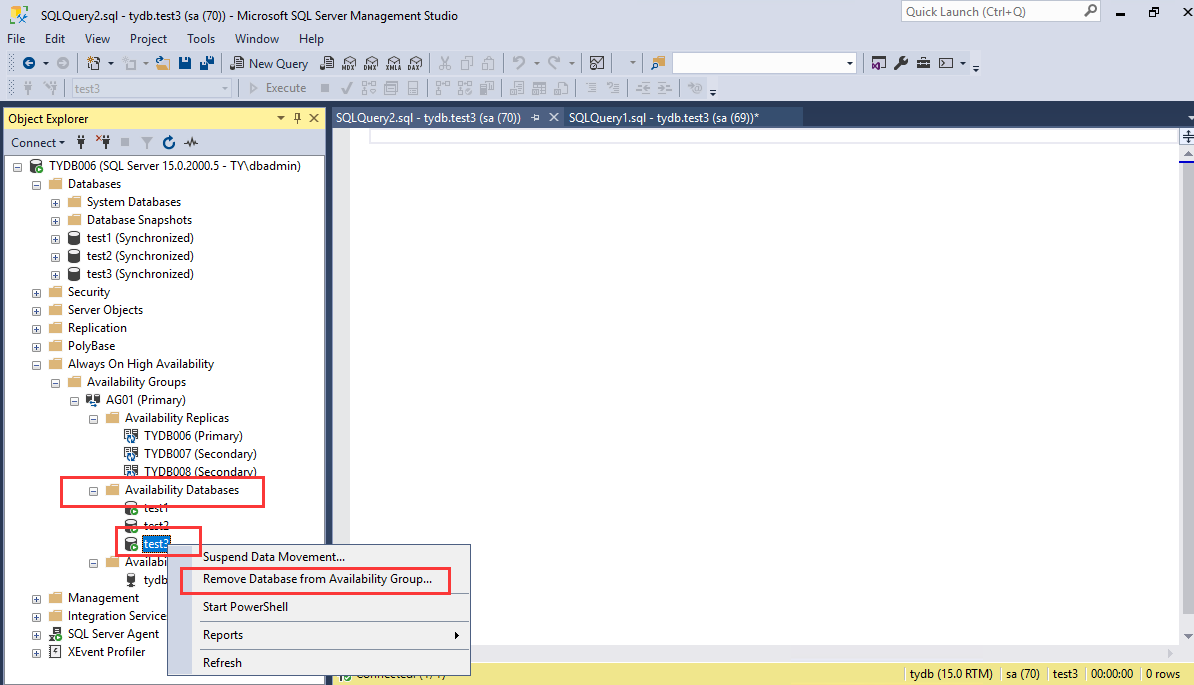Open the Connect dropdown in Object Explorer
1194x685 pixels.
[x=37, y=142]
